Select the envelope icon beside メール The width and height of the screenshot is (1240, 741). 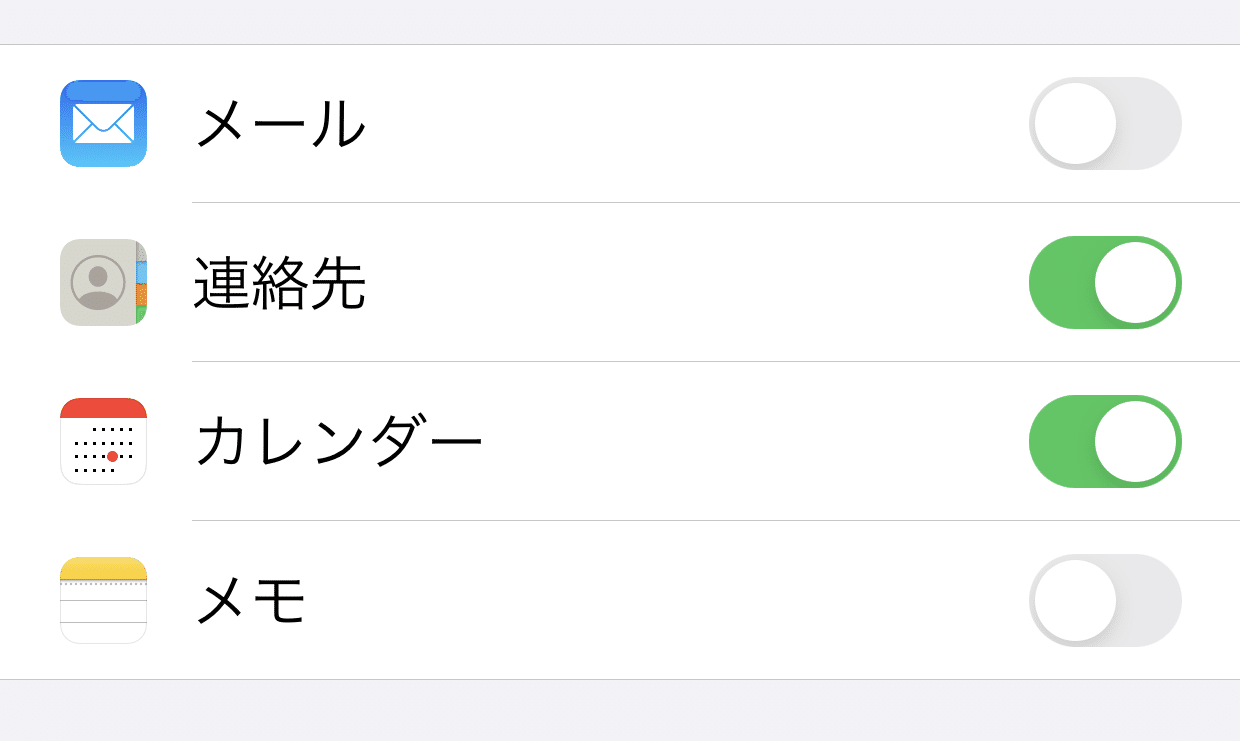(103, 123)
